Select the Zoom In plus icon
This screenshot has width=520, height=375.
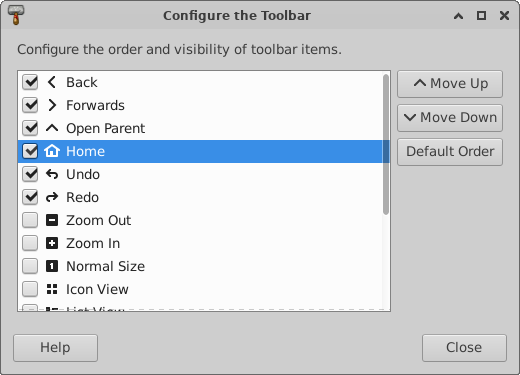click(x=52, y=243)
